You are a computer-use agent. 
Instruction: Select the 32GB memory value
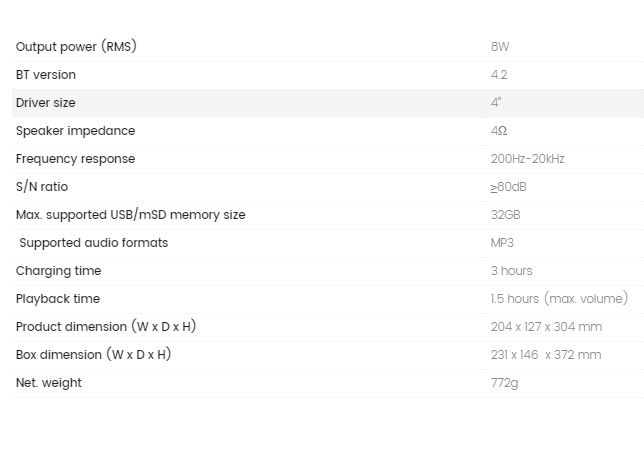[506, 215]
